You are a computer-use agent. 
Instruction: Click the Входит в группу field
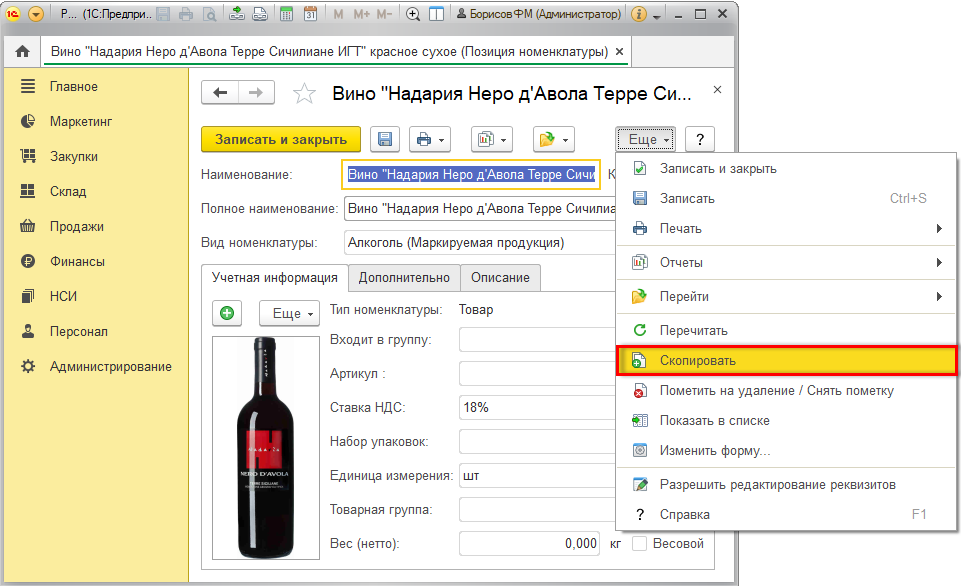point(537,340)
